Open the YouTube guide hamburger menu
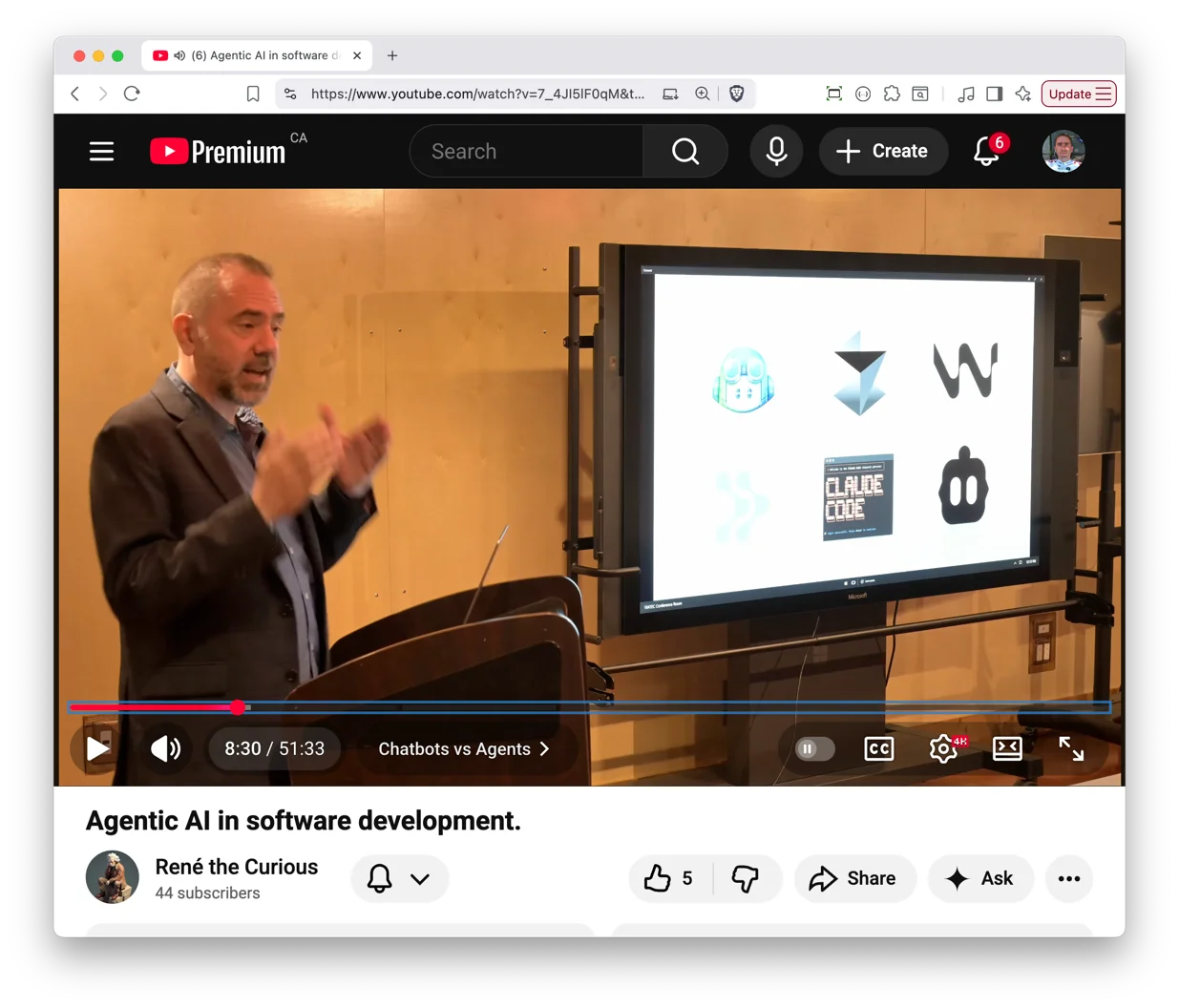Image resolution: width=1179 pixels, height=1008 pixels. point(101,151)
